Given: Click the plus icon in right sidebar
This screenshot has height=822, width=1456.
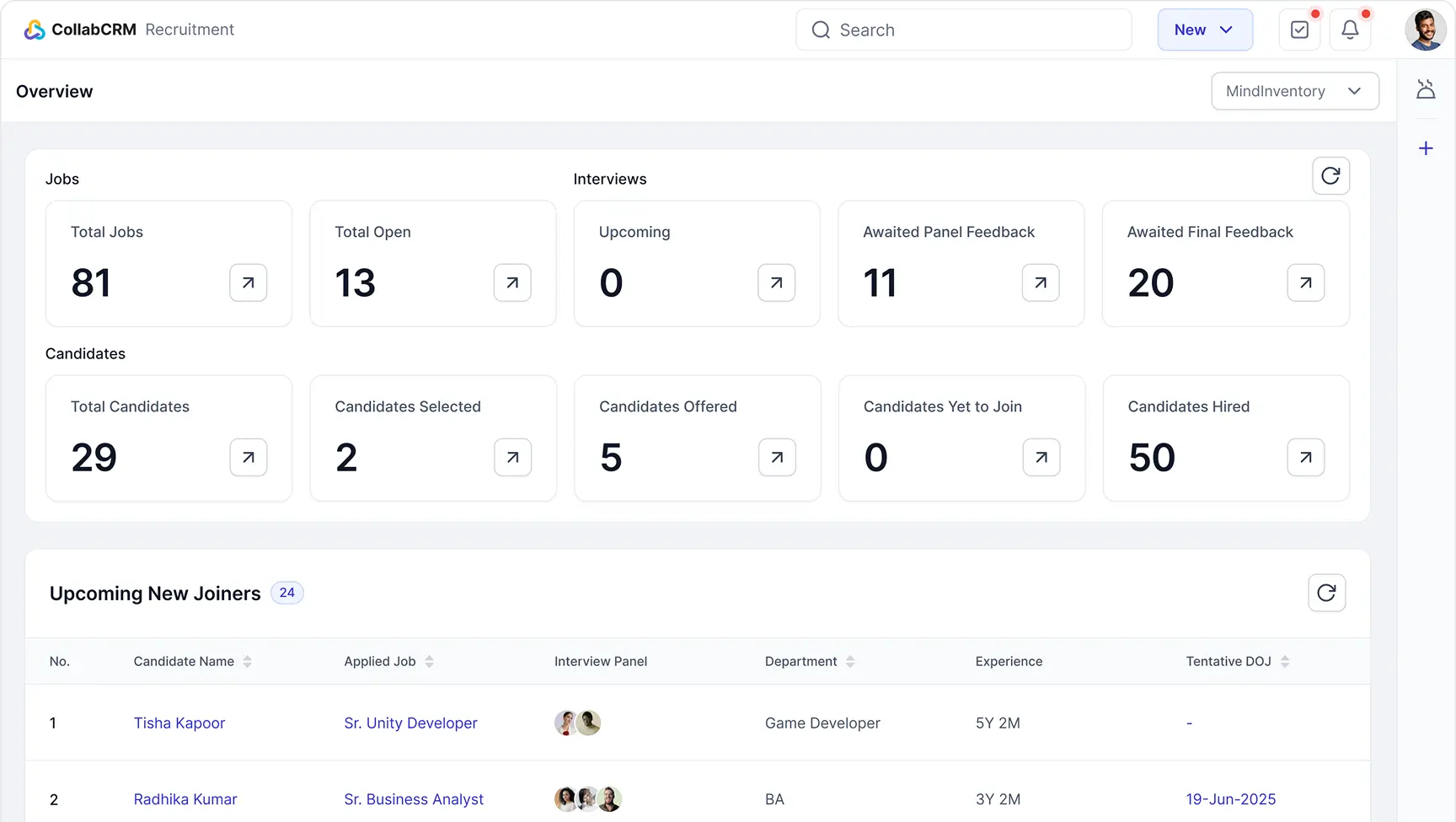Looking at the screenshot, I should [x=1426, y=148].
